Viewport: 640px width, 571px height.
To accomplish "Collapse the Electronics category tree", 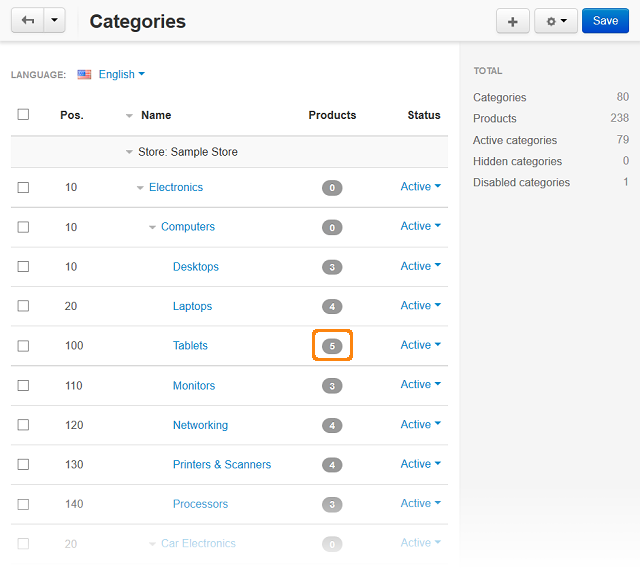I will (140, 188).
